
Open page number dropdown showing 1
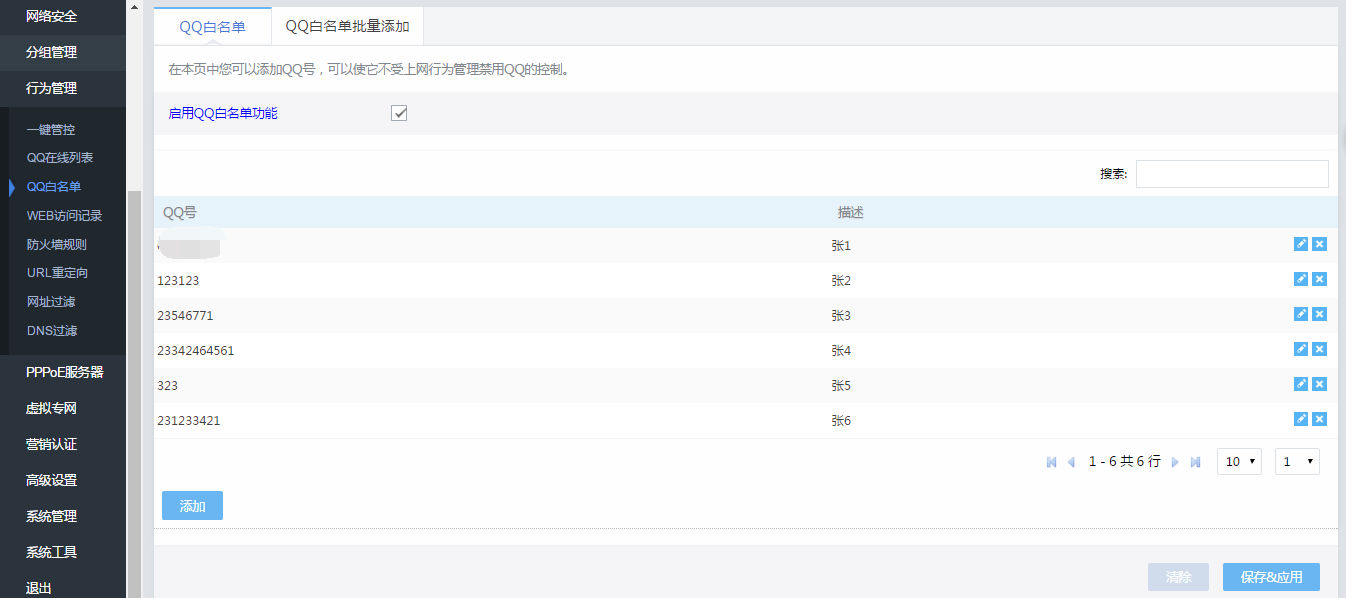tap(1297, 461)
